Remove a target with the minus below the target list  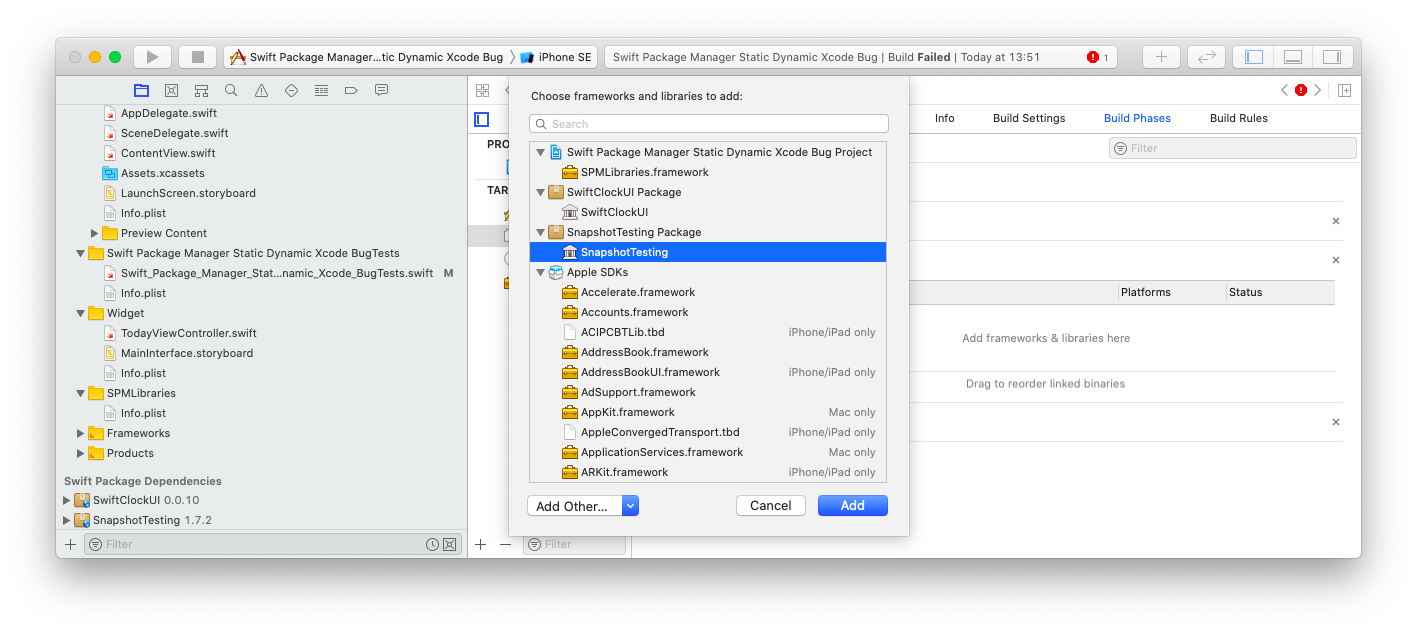(x=505, y=544)
